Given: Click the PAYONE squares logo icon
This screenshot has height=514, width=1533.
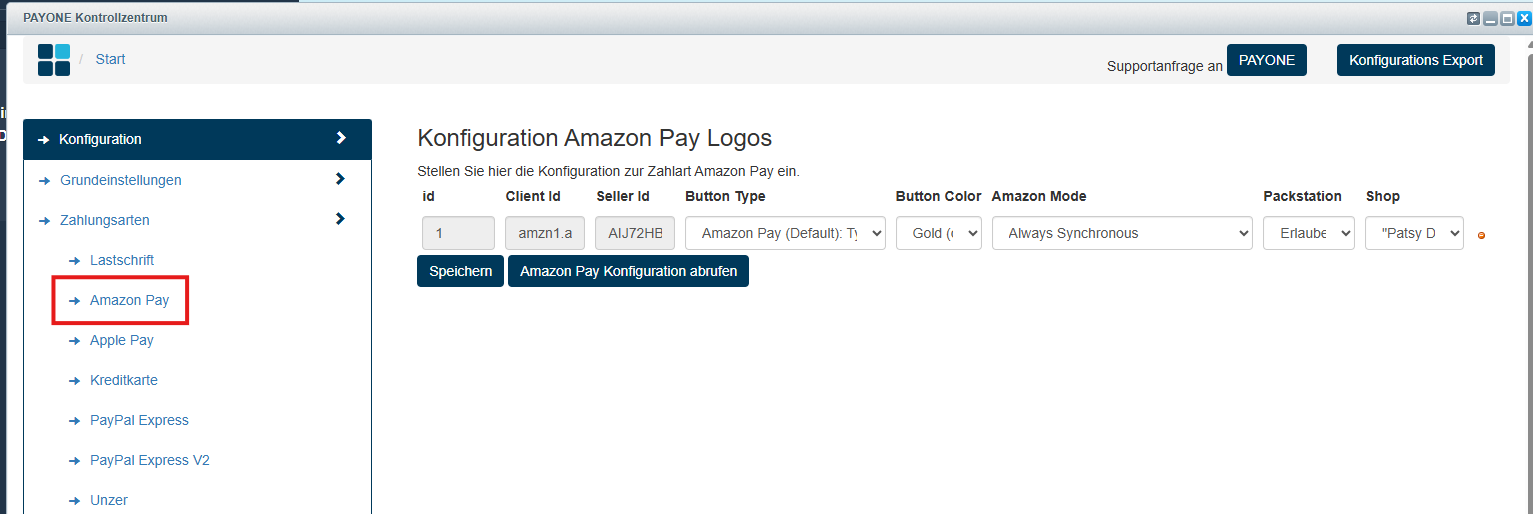Looking at the screenshot, I should tap(54, 60).
